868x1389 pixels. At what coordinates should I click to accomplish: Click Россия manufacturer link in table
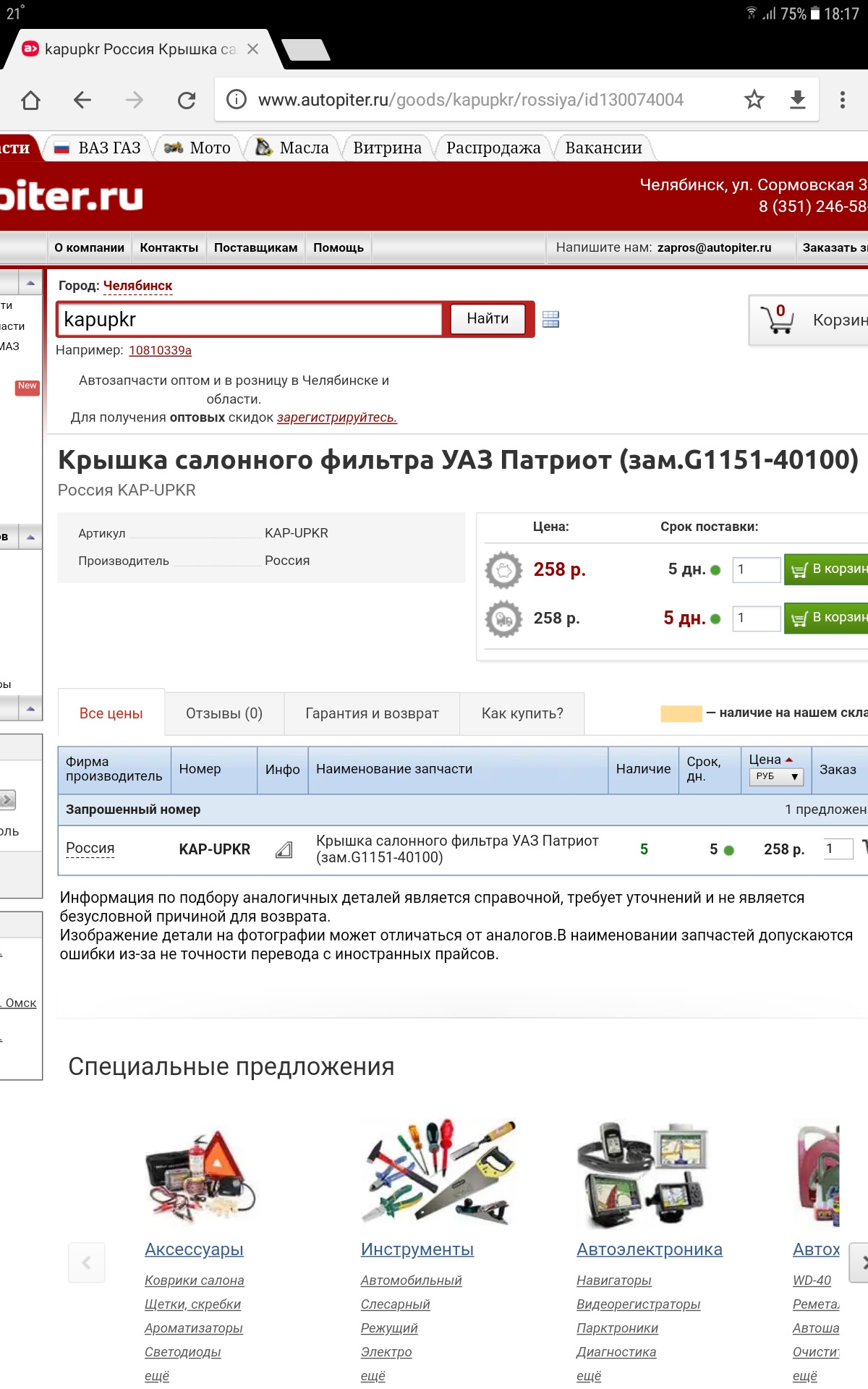[90, 849]
